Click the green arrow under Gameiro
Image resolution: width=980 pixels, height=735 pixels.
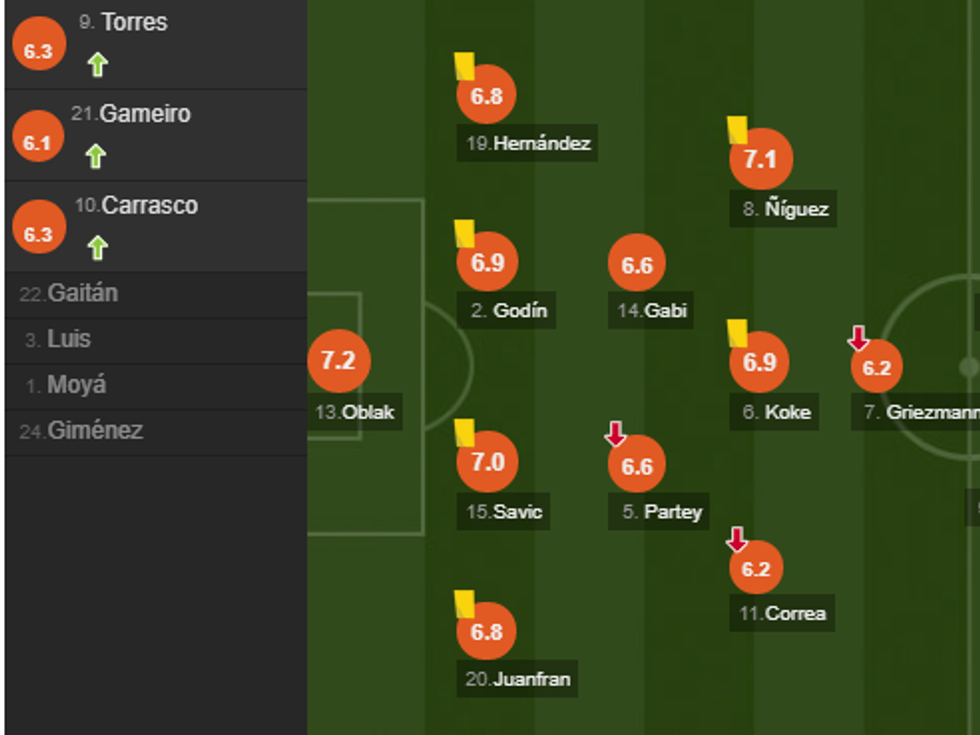tap(95, 156)
